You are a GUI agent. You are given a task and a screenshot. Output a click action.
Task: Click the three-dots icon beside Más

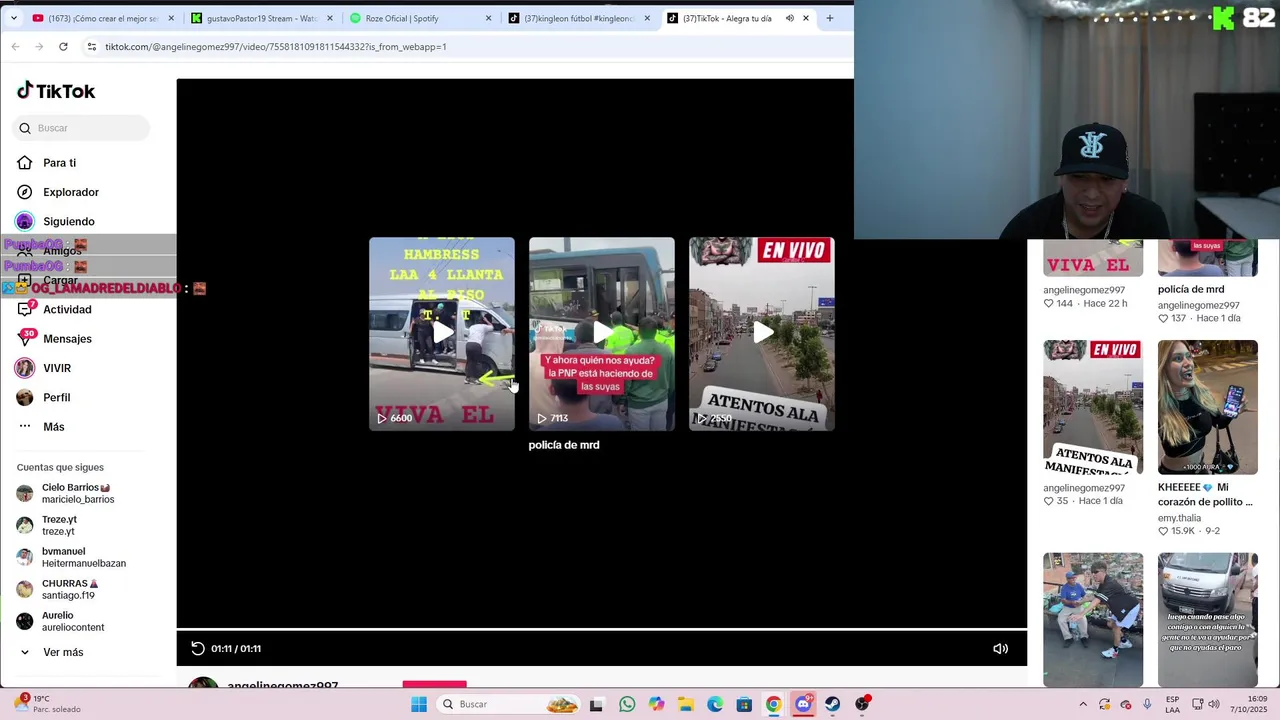pyautogui.click(x=25, y=426)
